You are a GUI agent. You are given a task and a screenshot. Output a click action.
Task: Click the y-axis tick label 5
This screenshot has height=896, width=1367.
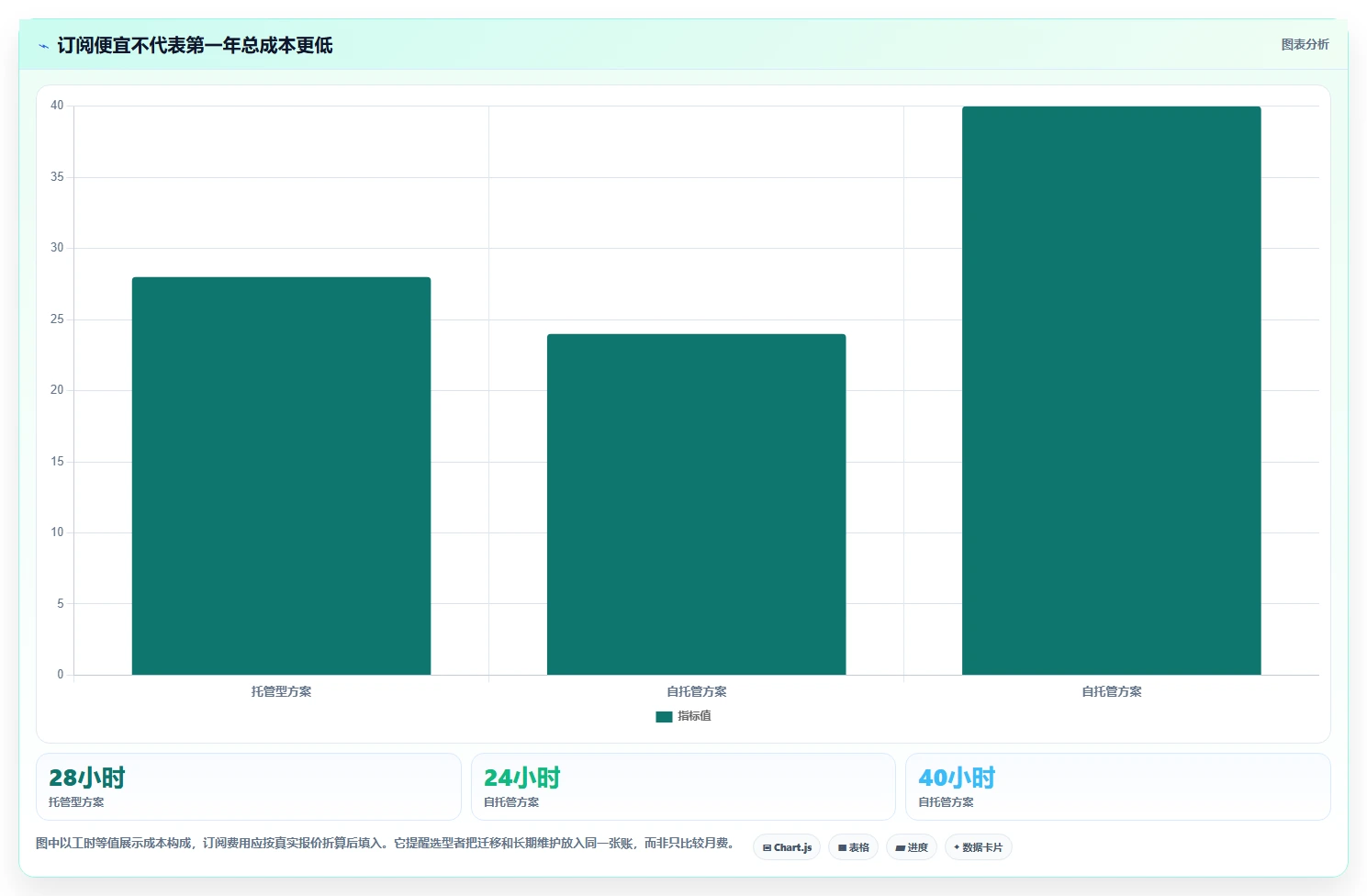(61, 603)
